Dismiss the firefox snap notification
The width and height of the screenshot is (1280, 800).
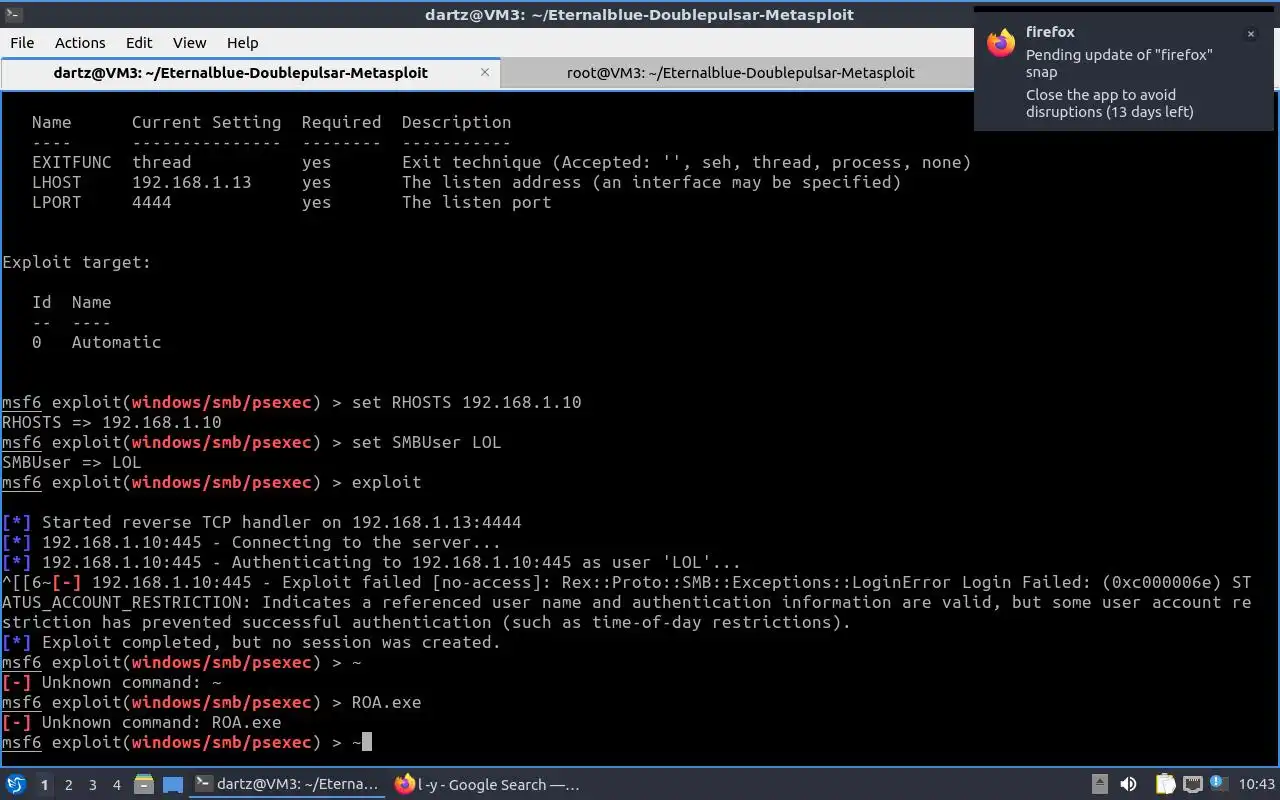(1250, 34)
